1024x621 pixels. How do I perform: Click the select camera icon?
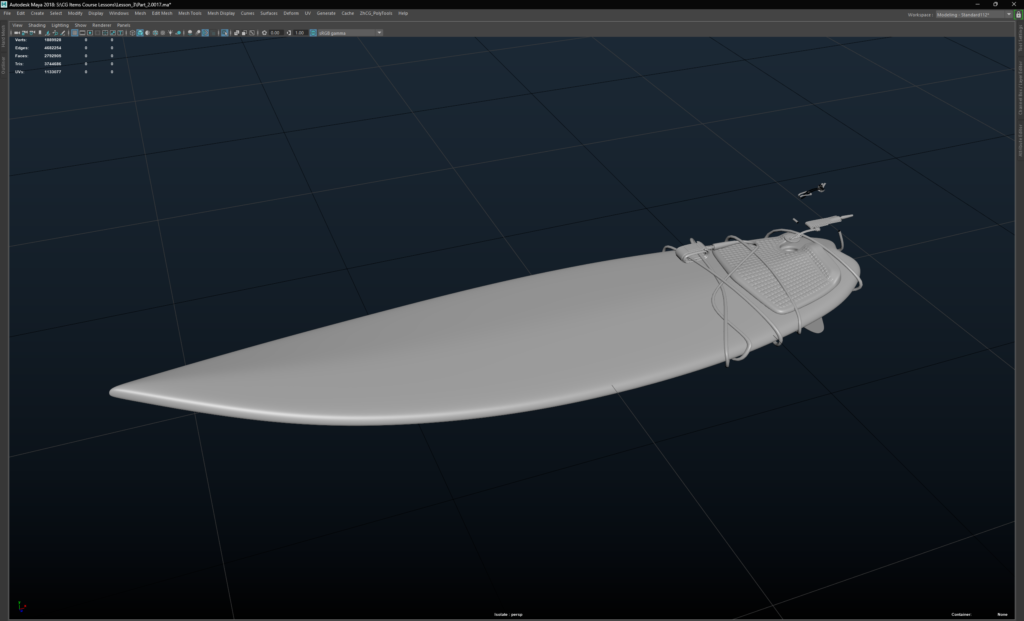click(16, 33)
